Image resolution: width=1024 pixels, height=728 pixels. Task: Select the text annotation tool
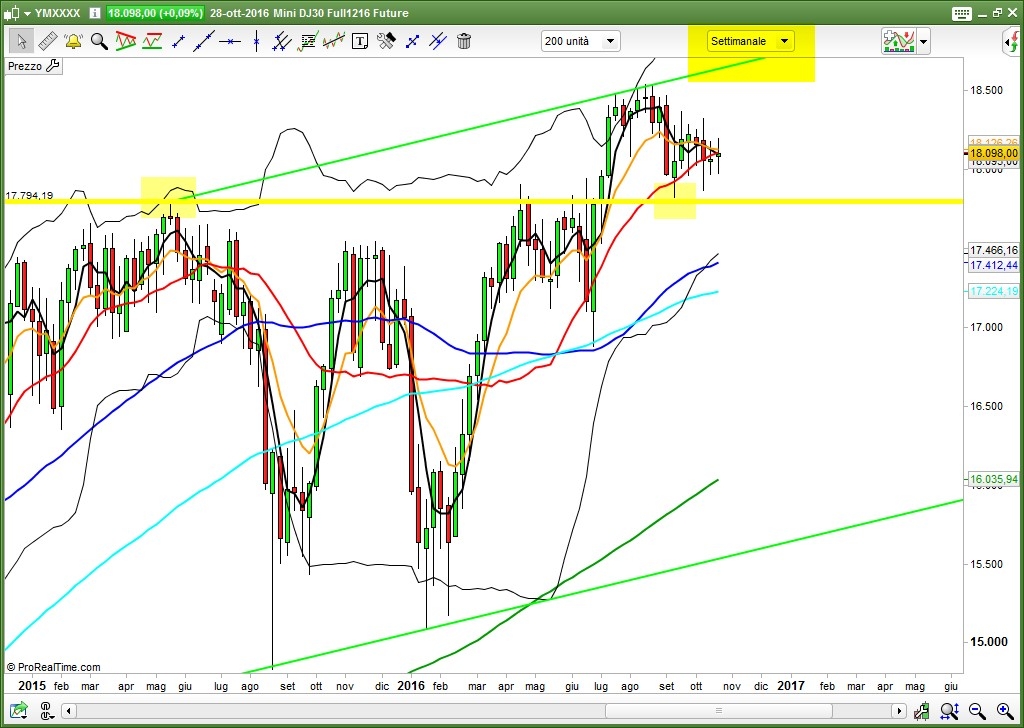(x=360, y=41)
